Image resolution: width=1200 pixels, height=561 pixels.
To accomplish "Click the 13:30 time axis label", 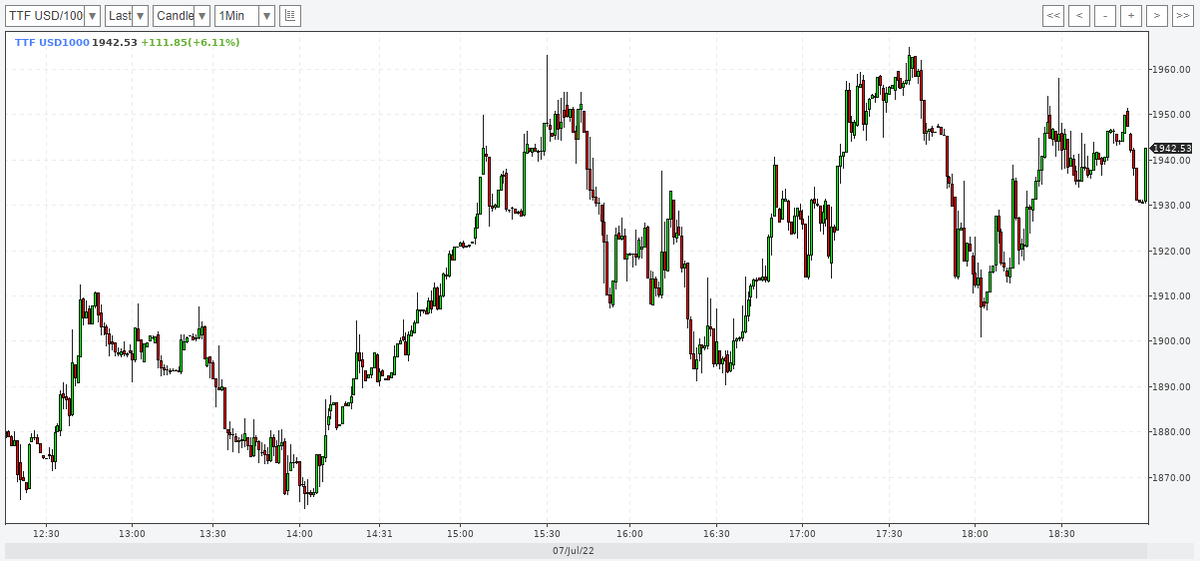I will coord(215,534).
